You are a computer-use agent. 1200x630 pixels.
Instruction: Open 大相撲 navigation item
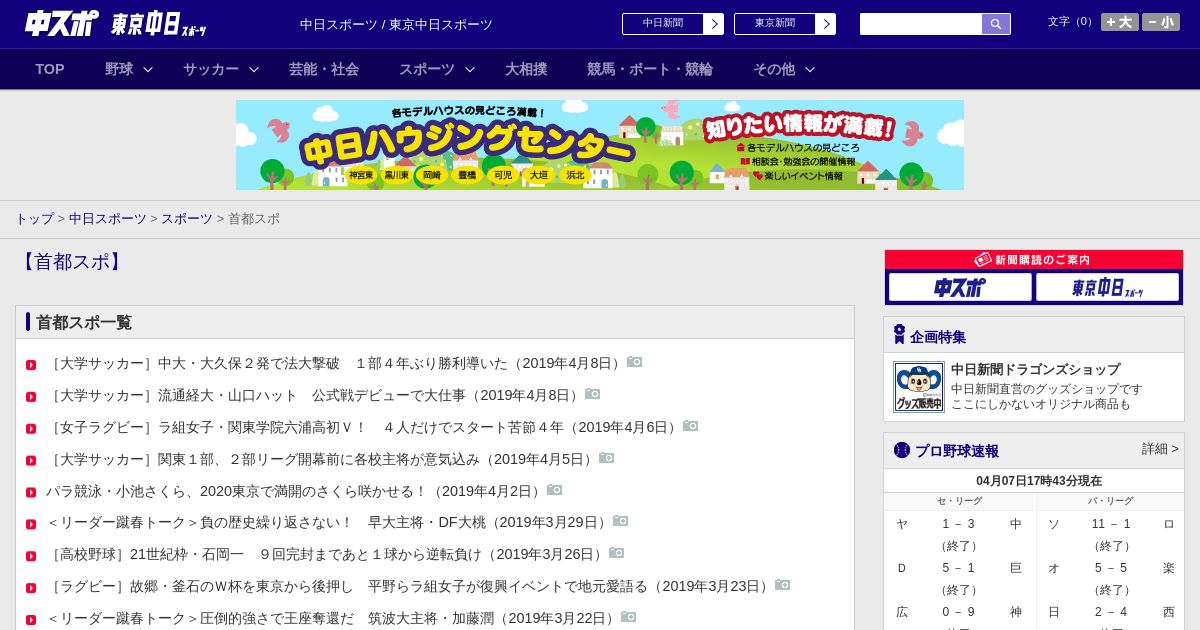pos(526,69)
